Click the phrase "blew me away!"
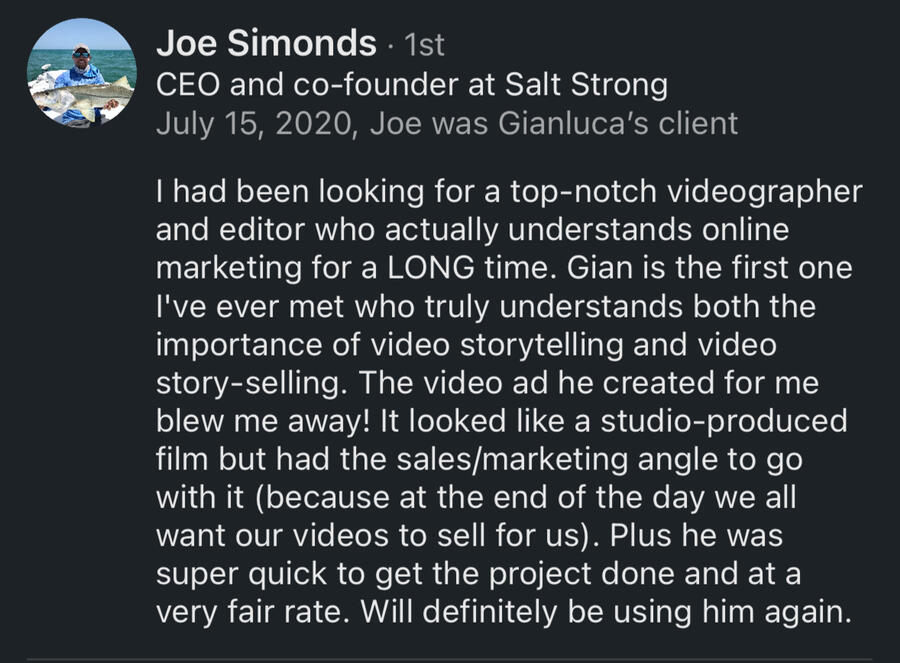The width and height of the screenshot is (900, 663). [263, 421]
